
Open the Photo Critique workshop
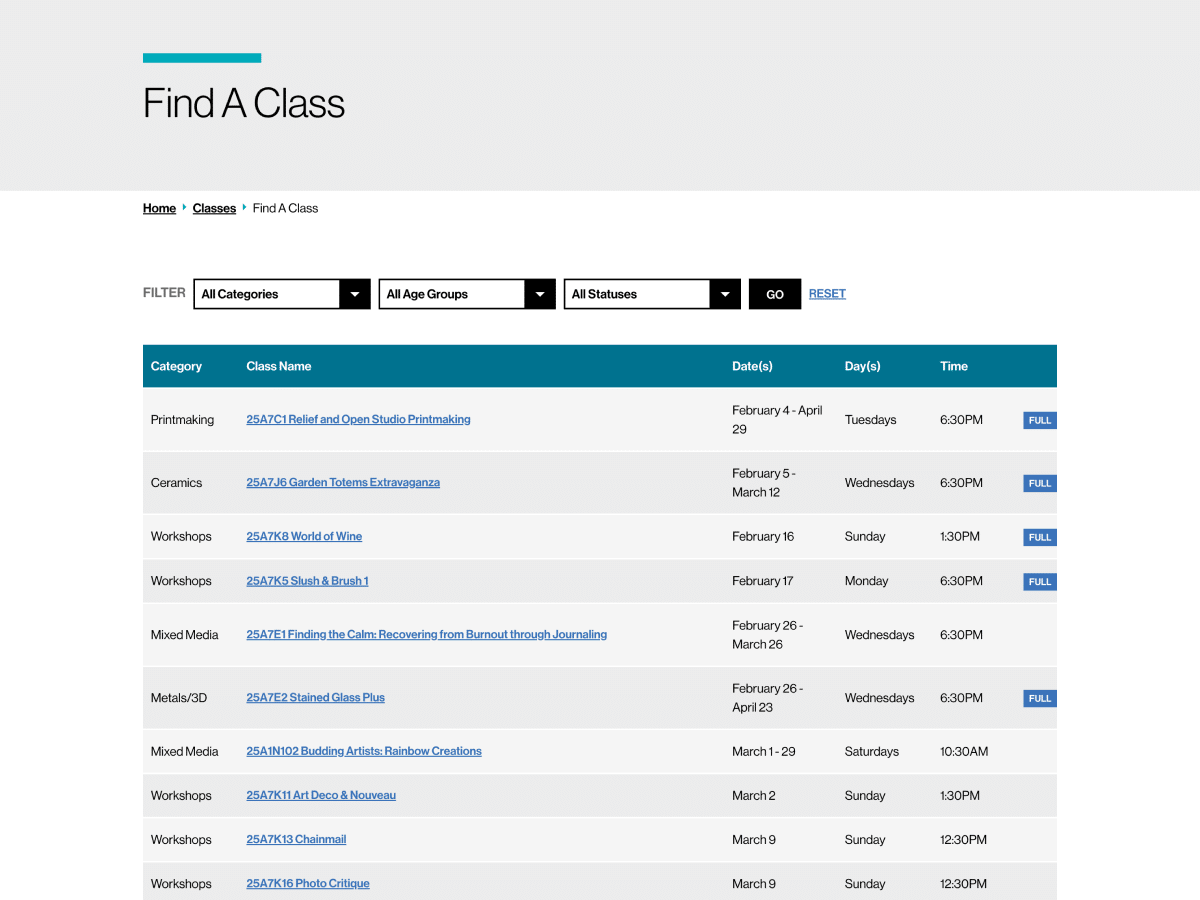click(x=308, y=884)
